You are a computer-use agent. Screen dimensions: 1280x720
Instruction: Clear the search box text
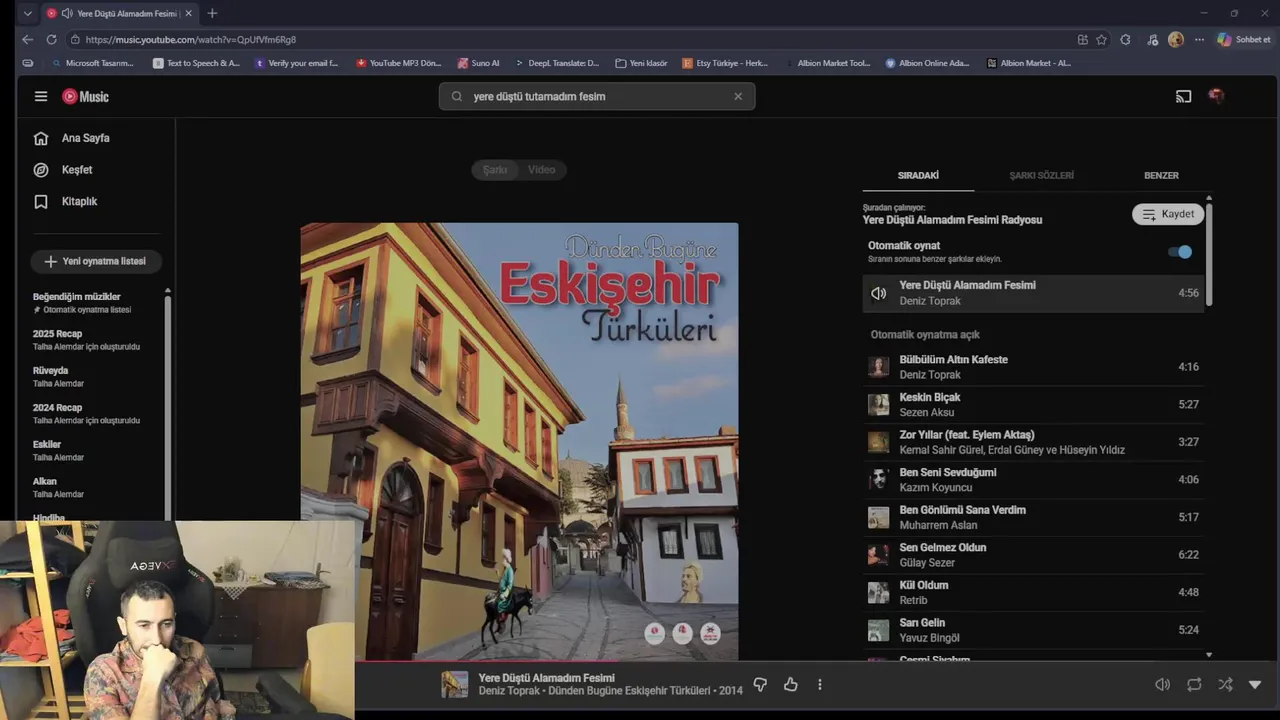[738, 96]
